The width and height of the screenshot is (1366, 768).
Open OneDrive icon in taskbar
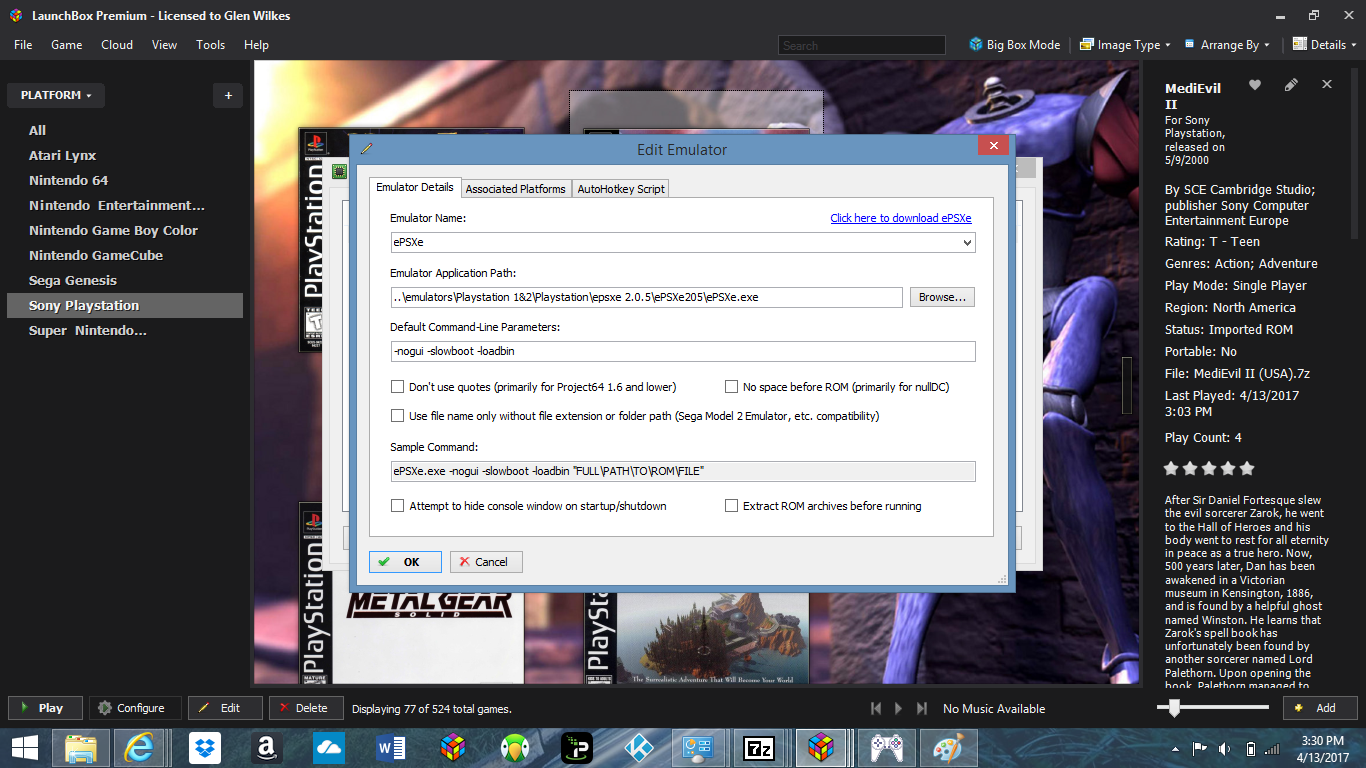328,747
